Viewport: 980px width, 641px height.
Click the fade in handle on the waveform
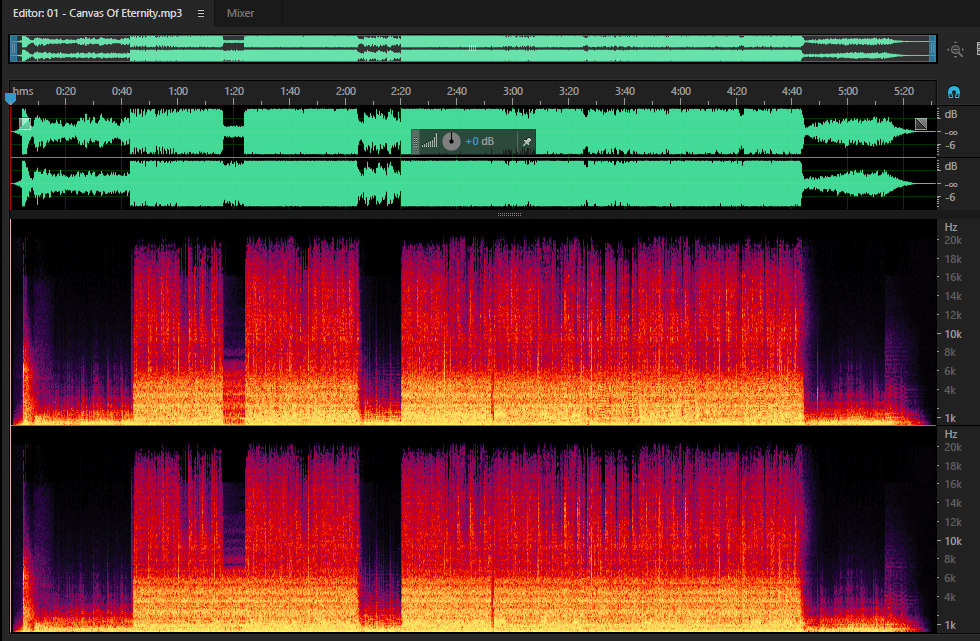pos(25,124)
